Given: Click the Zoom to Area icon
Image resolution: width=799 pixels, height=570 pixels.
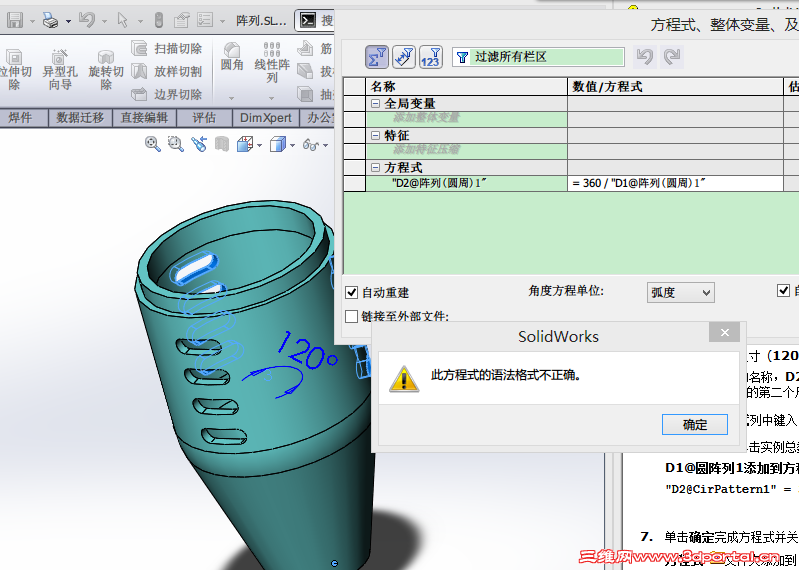Looking at the screenshot, I should point(176,144).
